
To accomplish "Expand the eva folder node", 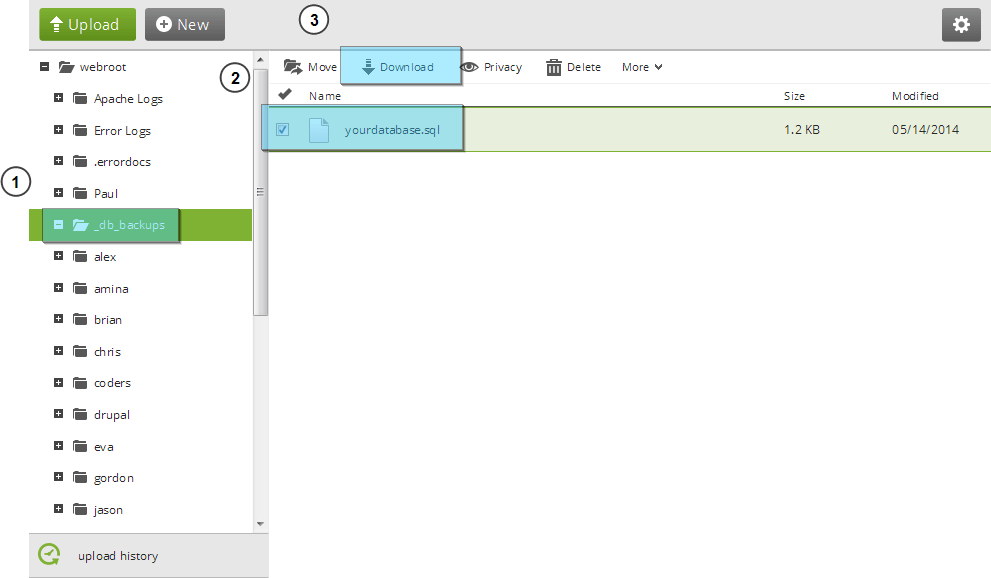I will coord(58,446).
